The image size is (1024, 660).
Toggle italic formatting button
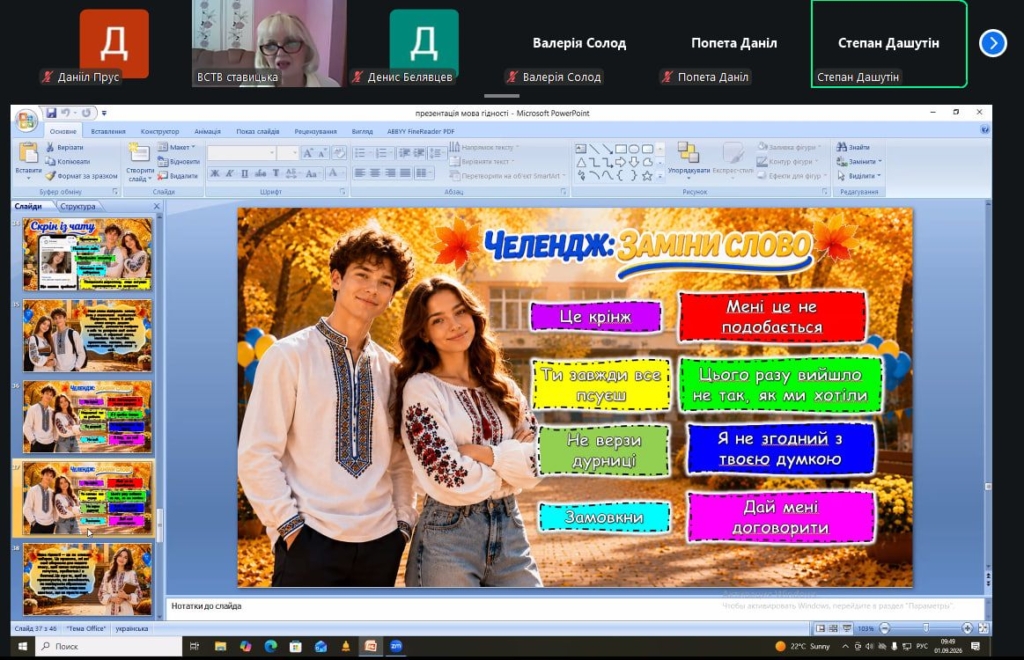[230, 174]
